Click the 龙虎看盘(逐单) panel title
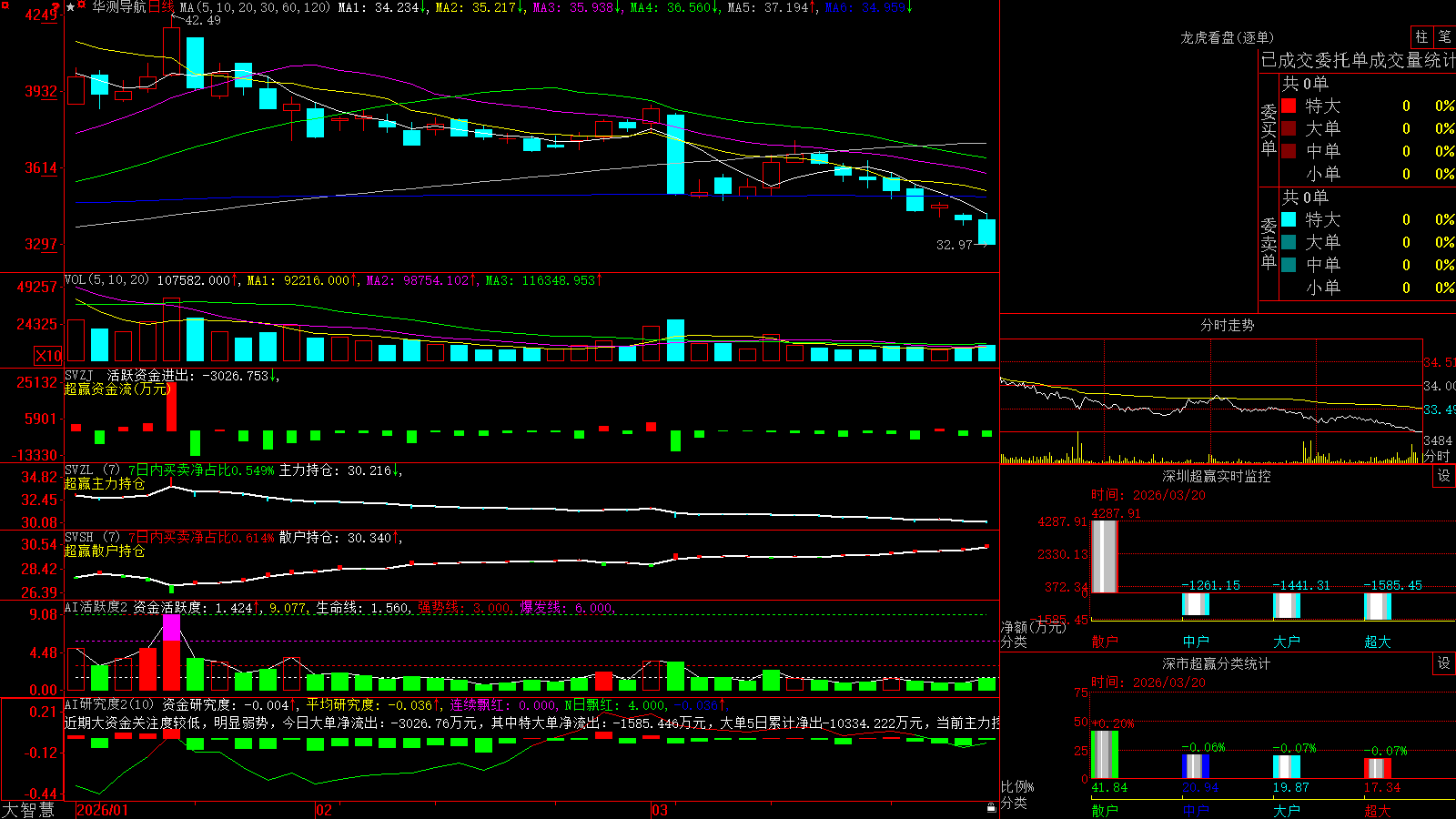The width and height of the screenshot is (1456, 819). (x=1228, y=37)
